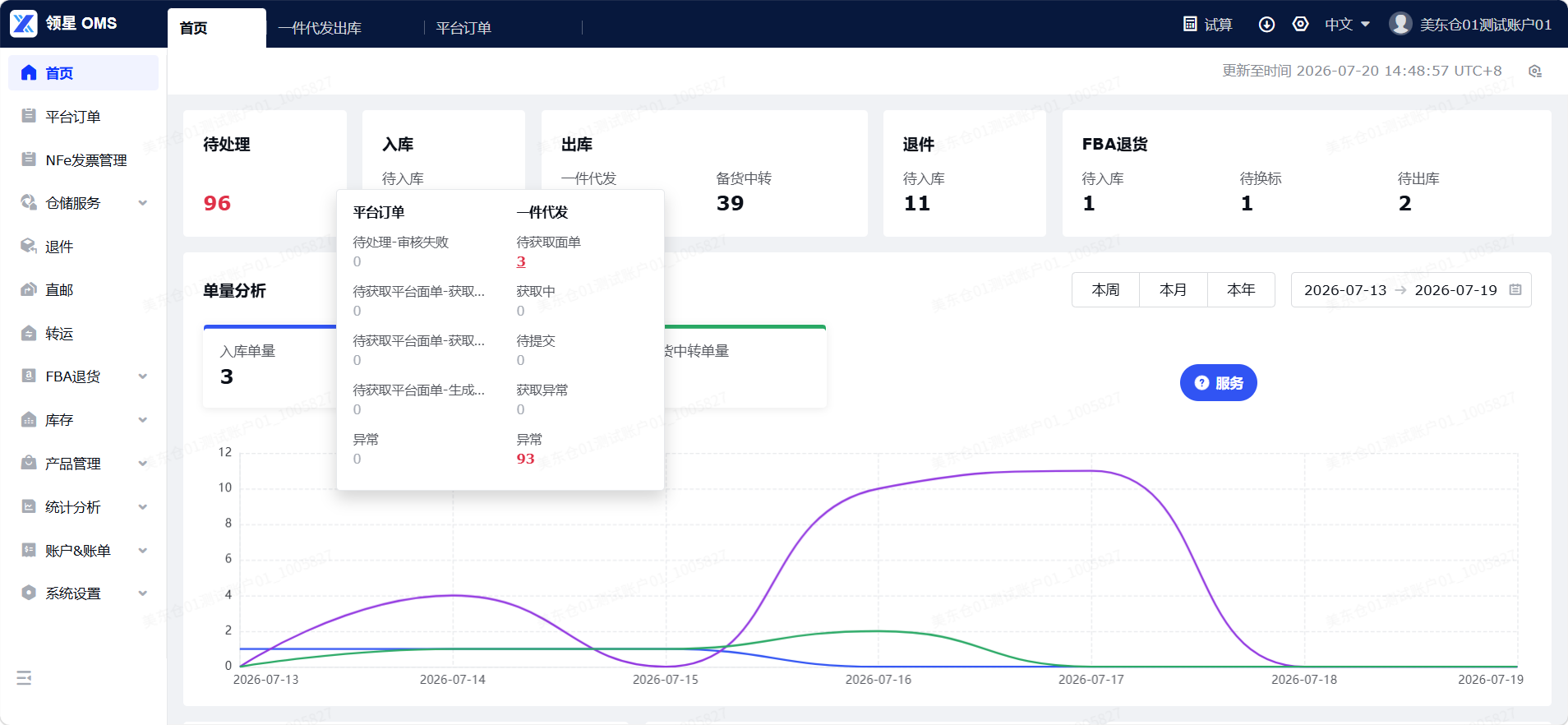
Task: Switch to the 一件代发出库 tab
Action: (x=320, y=28)
